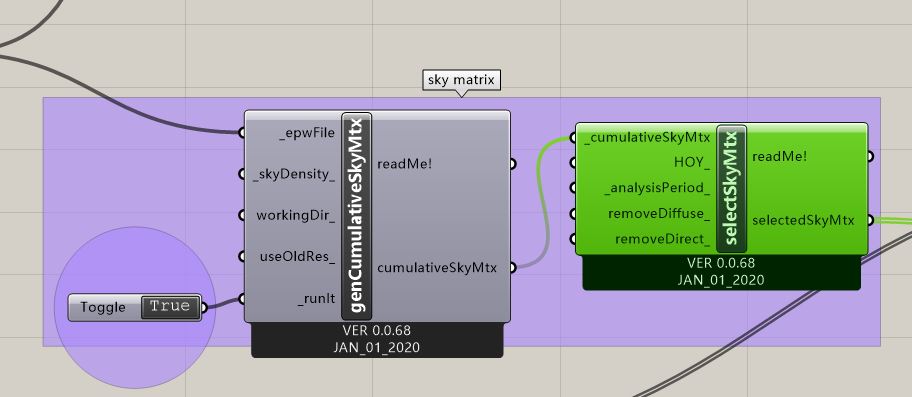The height and width of the screenshot is (397, 912).
Task: Click the version label under genCumulativeSkyMtx
Action: tap(377, 339)
